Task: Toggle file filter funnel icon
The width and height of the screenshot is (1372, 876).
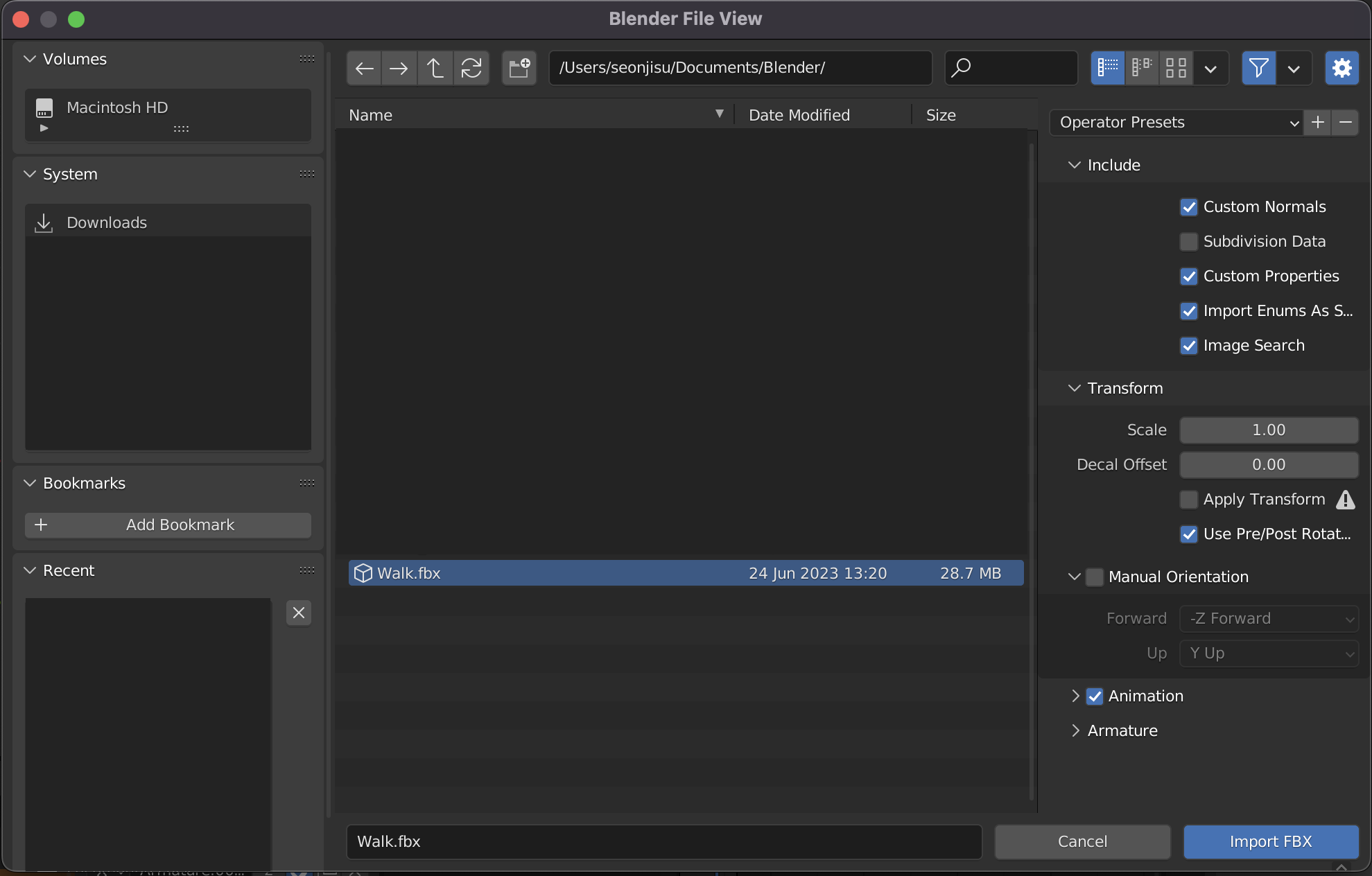Action: coord(1258,68)
